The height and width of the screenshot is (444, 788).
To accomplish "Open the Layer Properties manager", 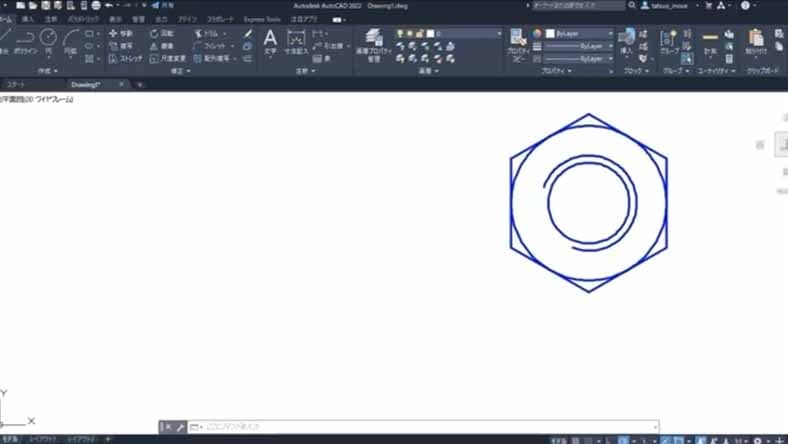I will pyautogui.click(x=374, y=44).
